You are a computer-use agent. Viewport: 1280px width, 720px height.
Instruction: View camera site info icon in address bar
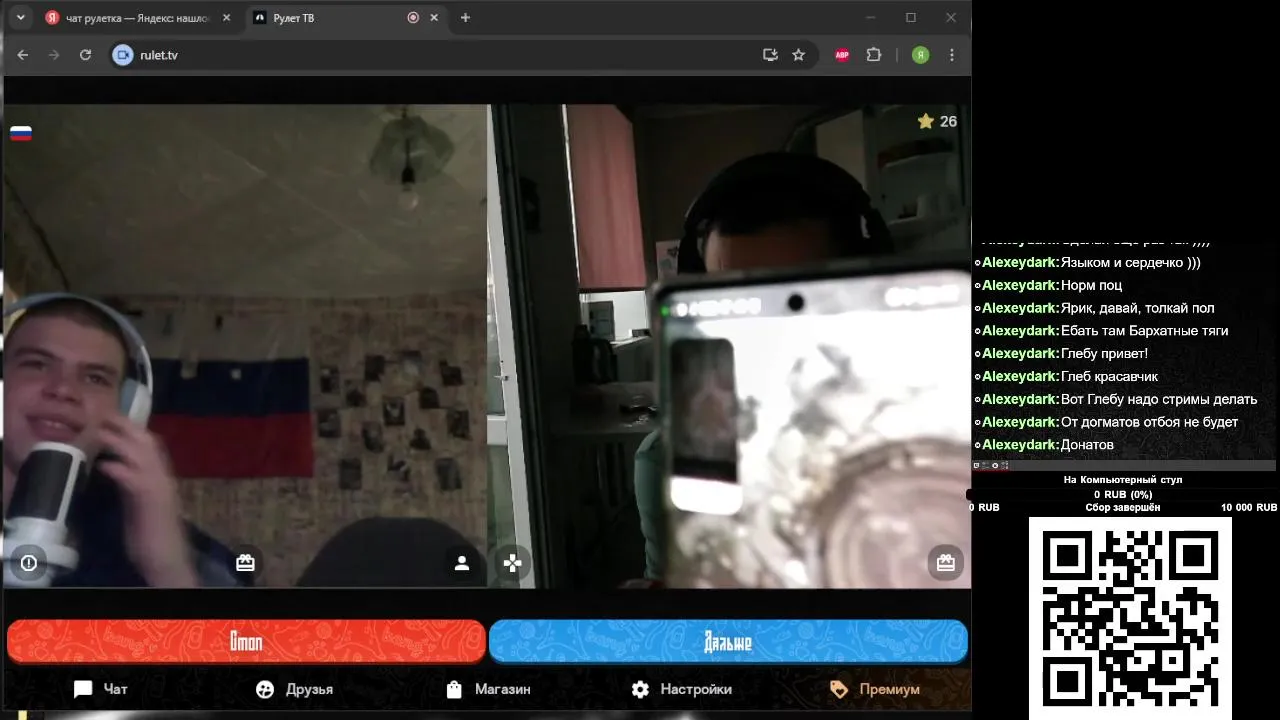click(x=122, y=55)
